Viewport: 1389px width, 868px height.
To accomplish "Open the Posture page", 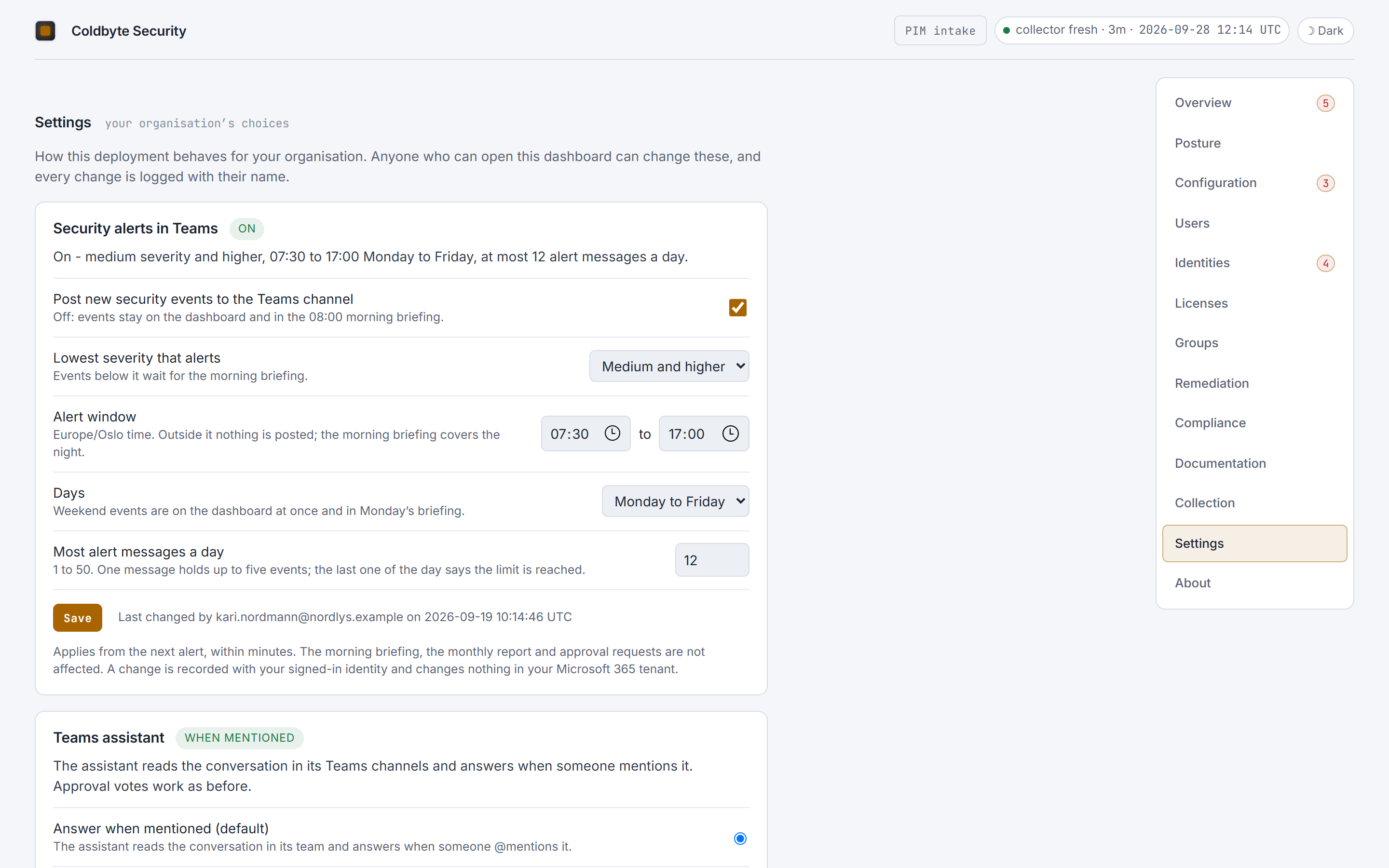I will [1254, 143].
